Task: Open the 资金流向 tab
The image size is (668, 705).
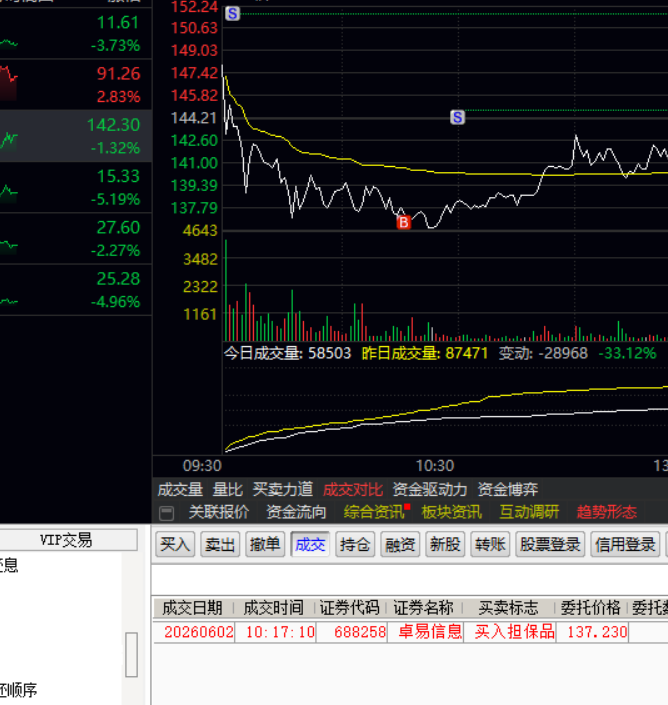Action: pyautogui.click(x=296, y=512)
